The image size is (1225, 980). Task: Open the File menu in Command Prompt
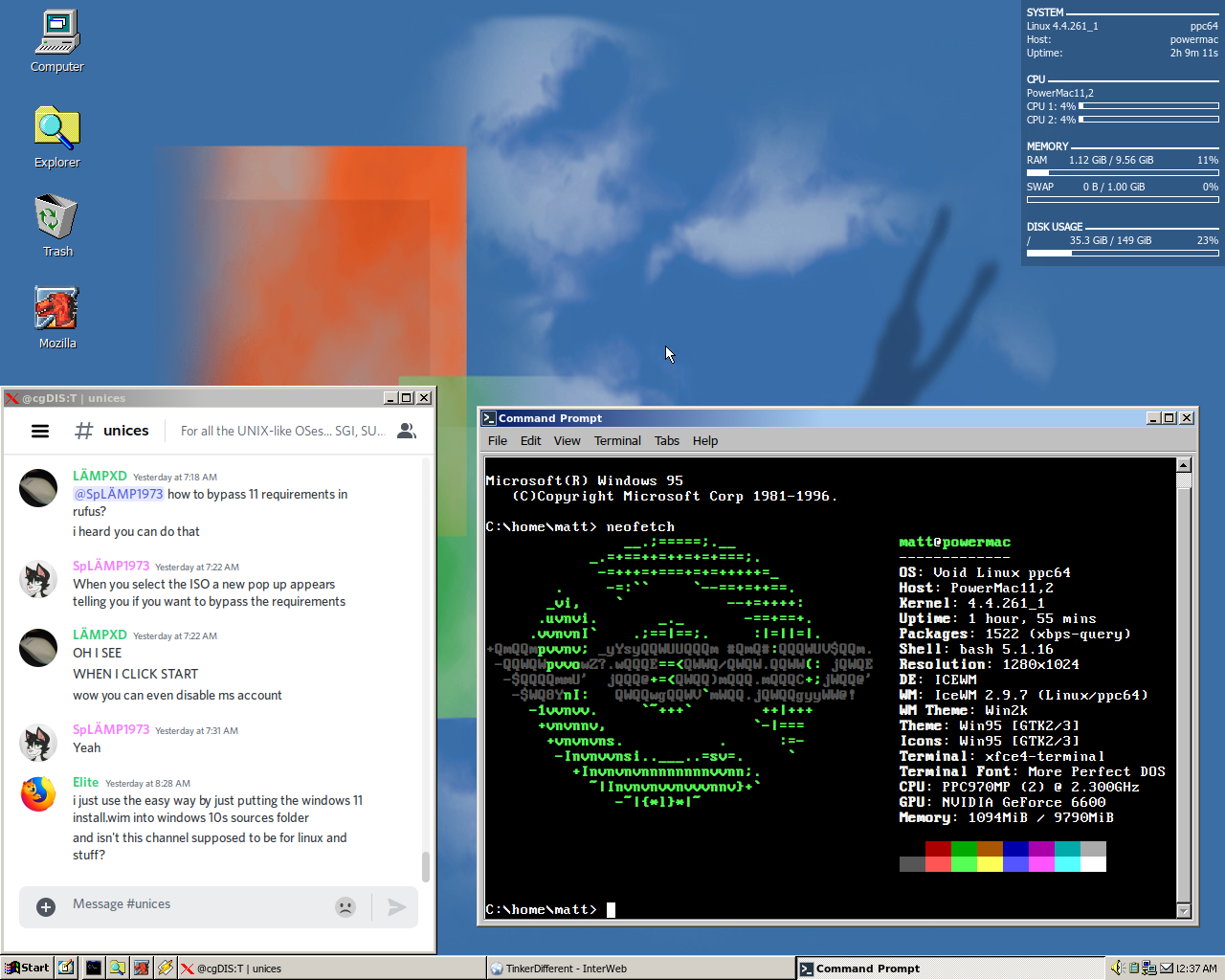[498, 440]
